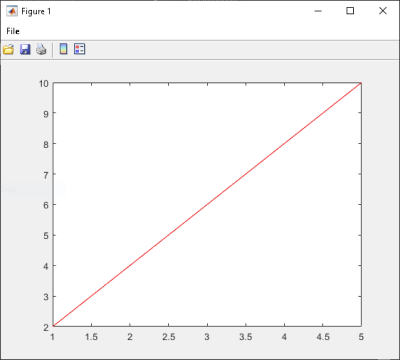The image size is (400, 360).
Task: Close the Figure 1 window
Action: click(x=383, y=11)
